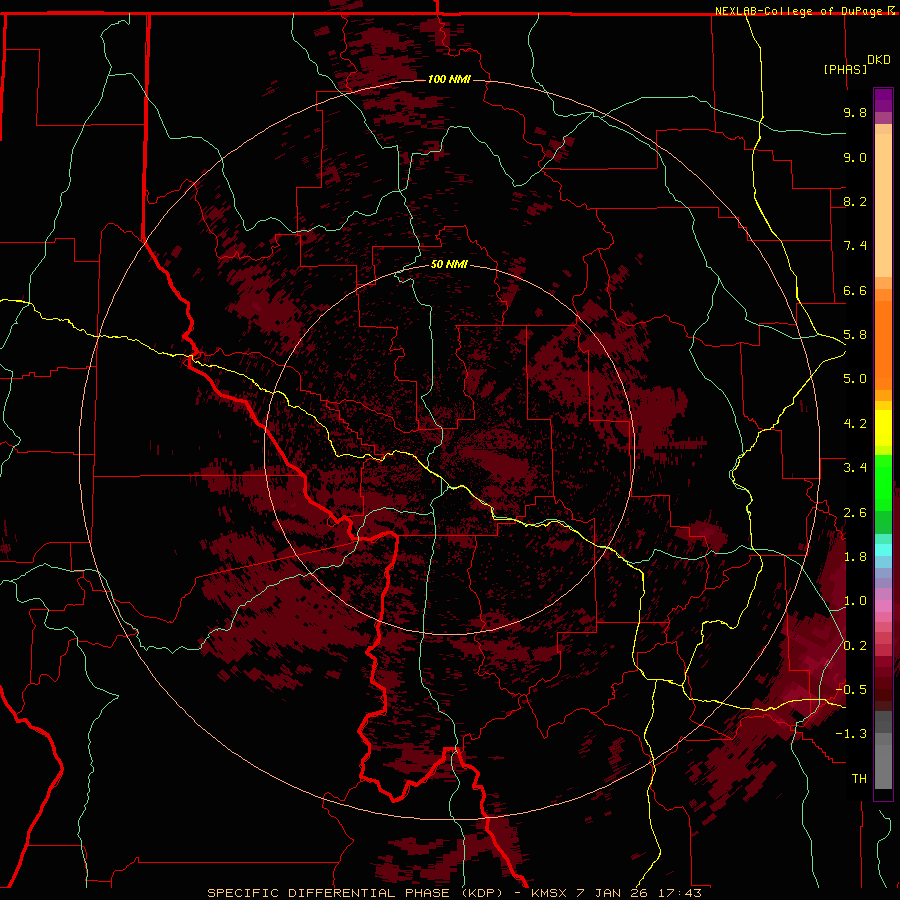Screen dimensions: 900x900
Task: Click the yellow segment of color bar
Action: [x=883, y=428]
